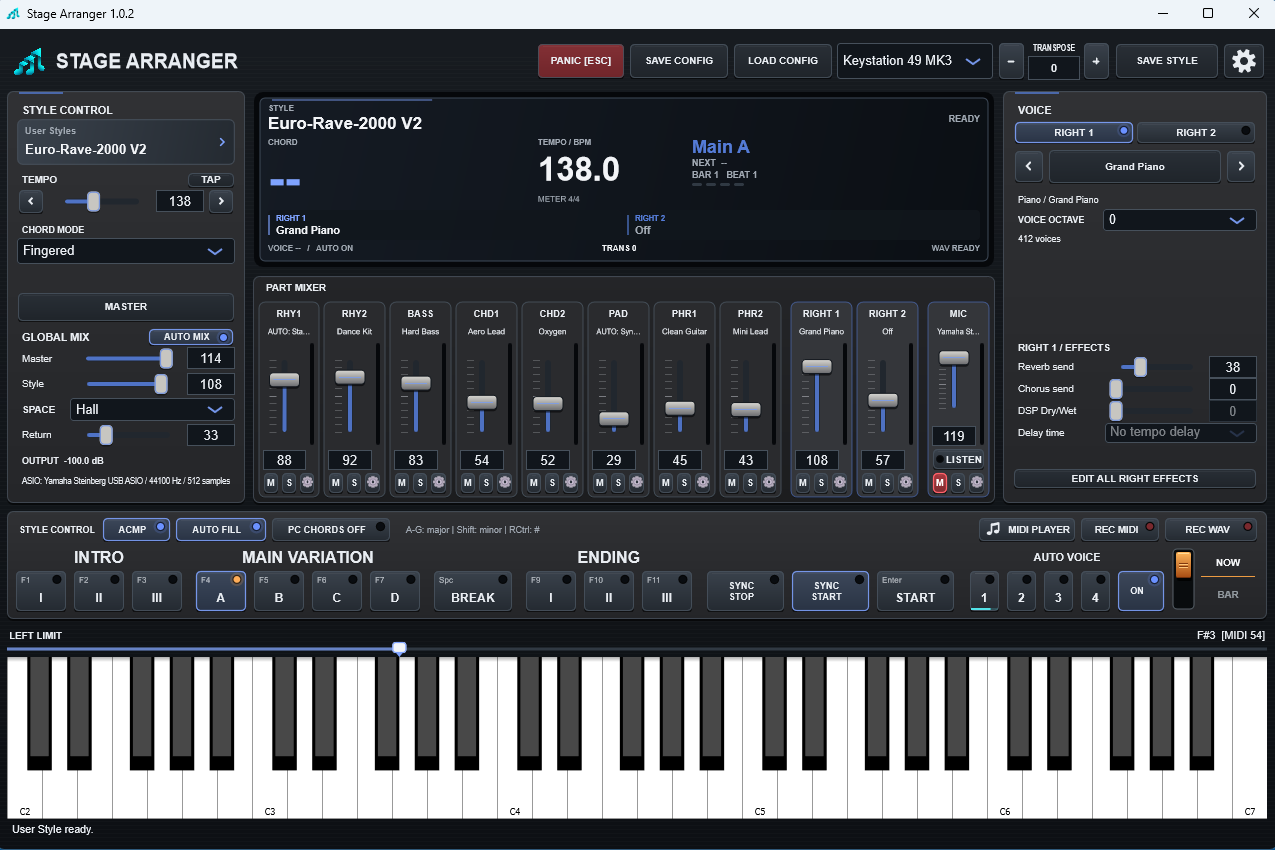
Task: Open the Voice Octave dropdown
Action: coord(1179,220)
